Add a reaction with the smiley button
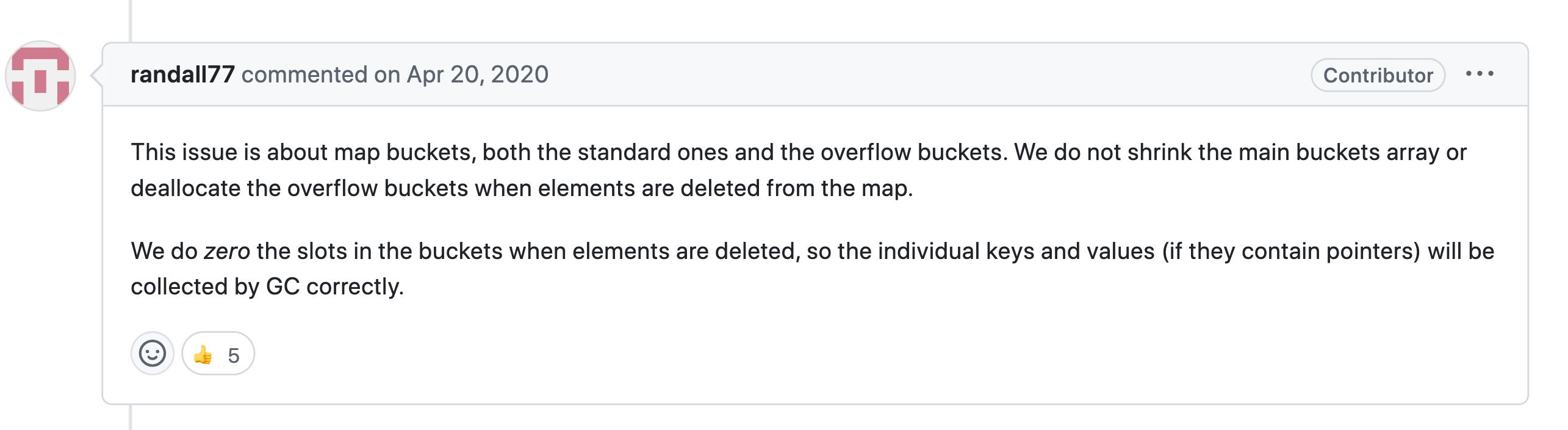This screenshot has width=1568, height=430. [x=153, y=353]
